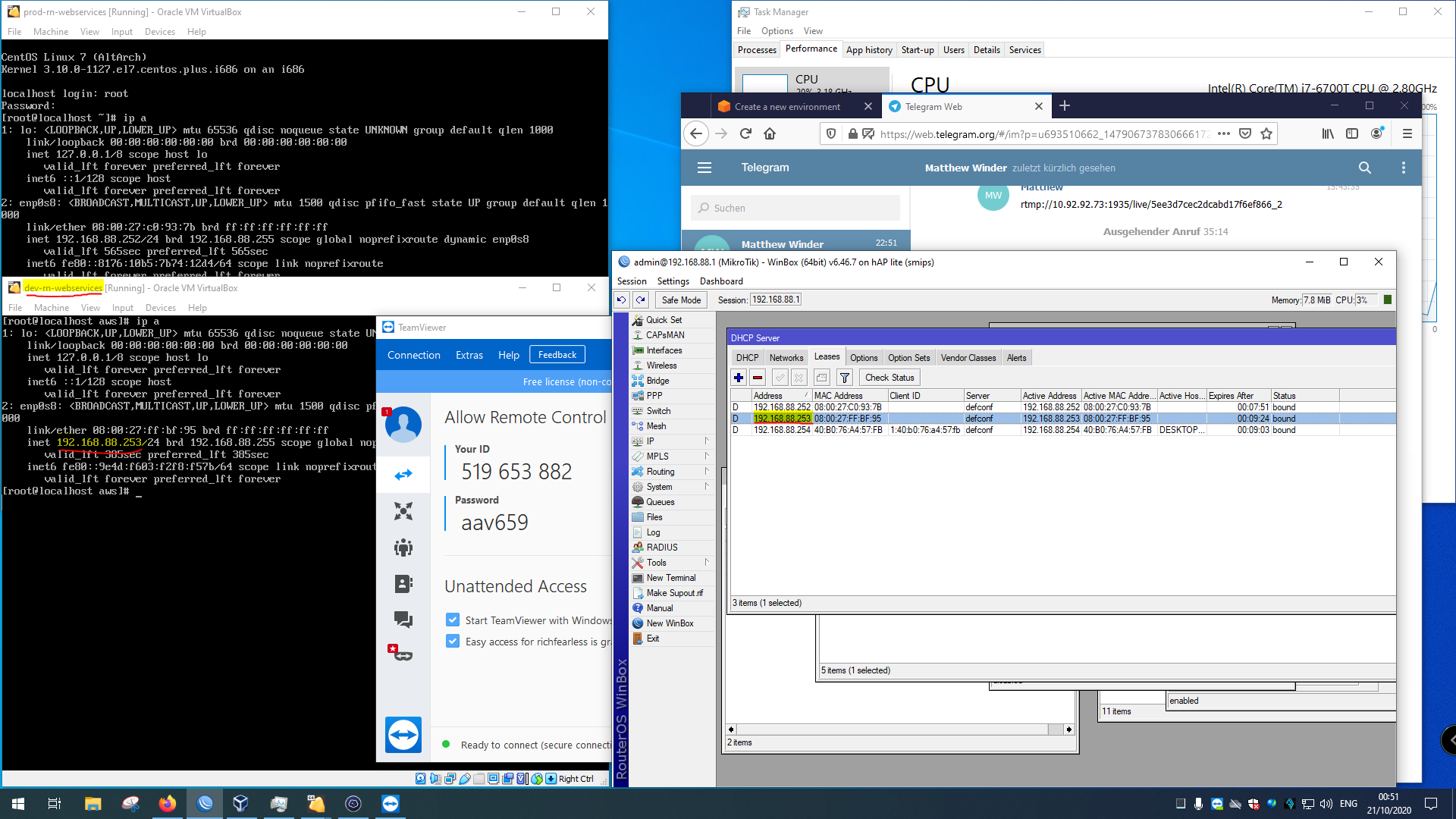Open the filter funnel icon in DHCP Server
This screenshot has height=819, width=1456.
pos(844,378)
